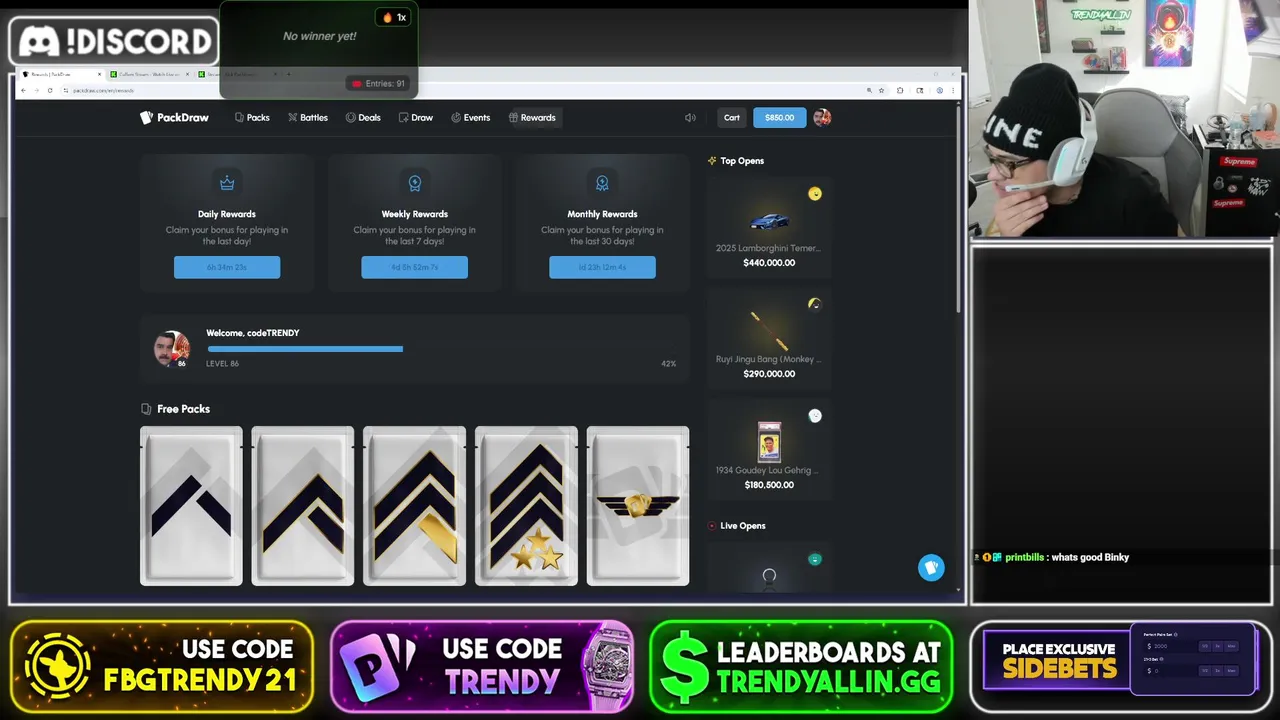This screenshot has width=1280, height=720.
Task: Open the gold-trimmed double-chevron free pack
Action: (302, 506)
